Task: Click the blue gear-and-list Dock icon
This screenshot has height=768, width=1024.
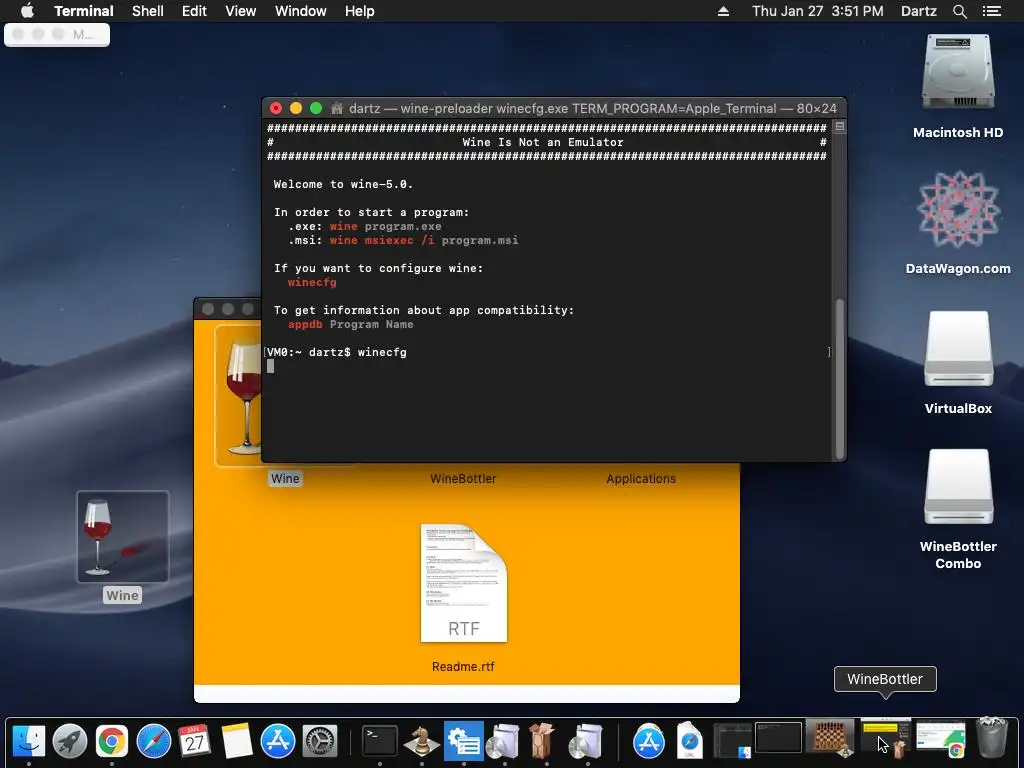Action: click(x=464, y=741)
